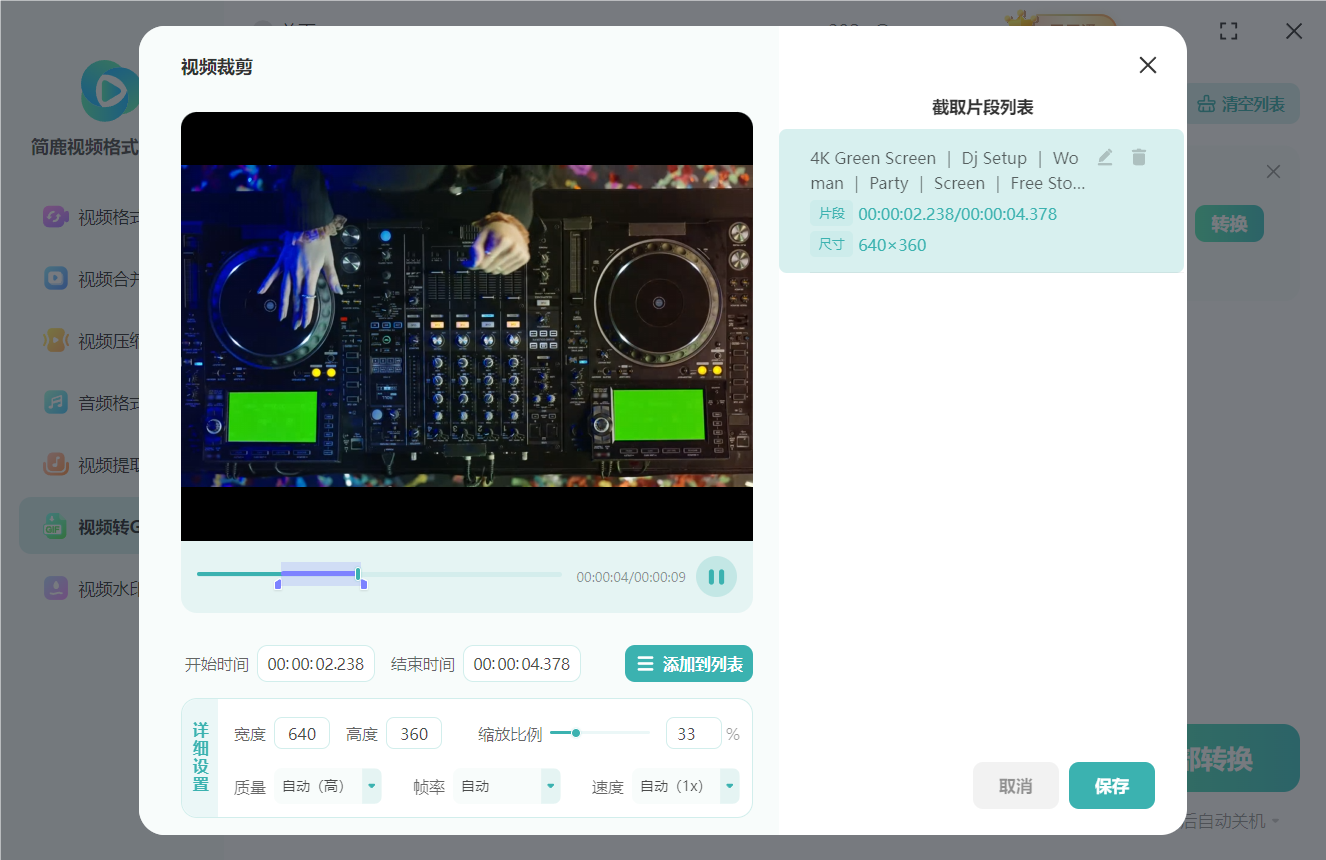Delete the clip segment using trash icon
The height and width of the screenshot is (860, 1326).
[x=1139, y=157]
